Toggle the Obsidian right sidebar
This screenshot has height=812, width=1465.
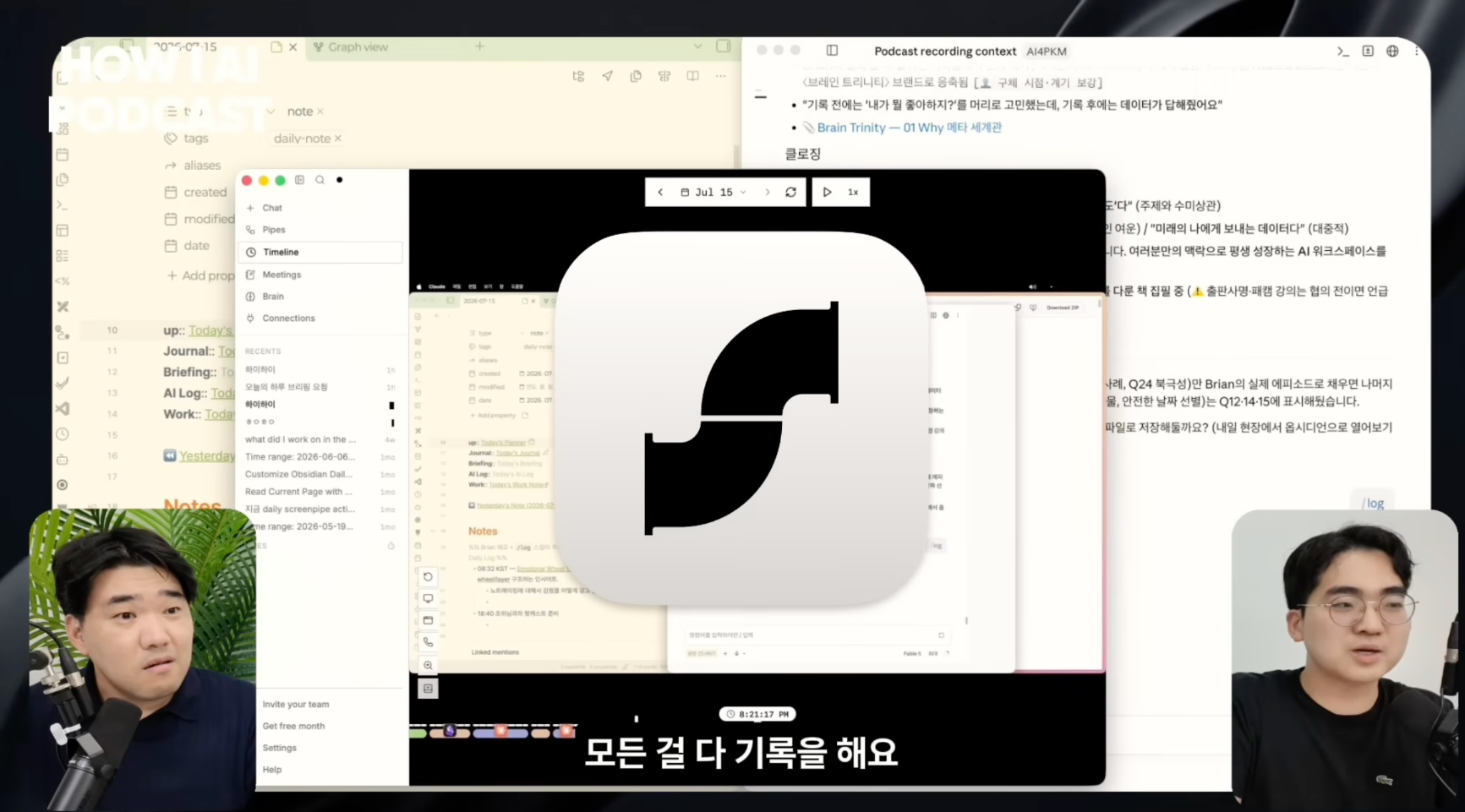point(723,46)
